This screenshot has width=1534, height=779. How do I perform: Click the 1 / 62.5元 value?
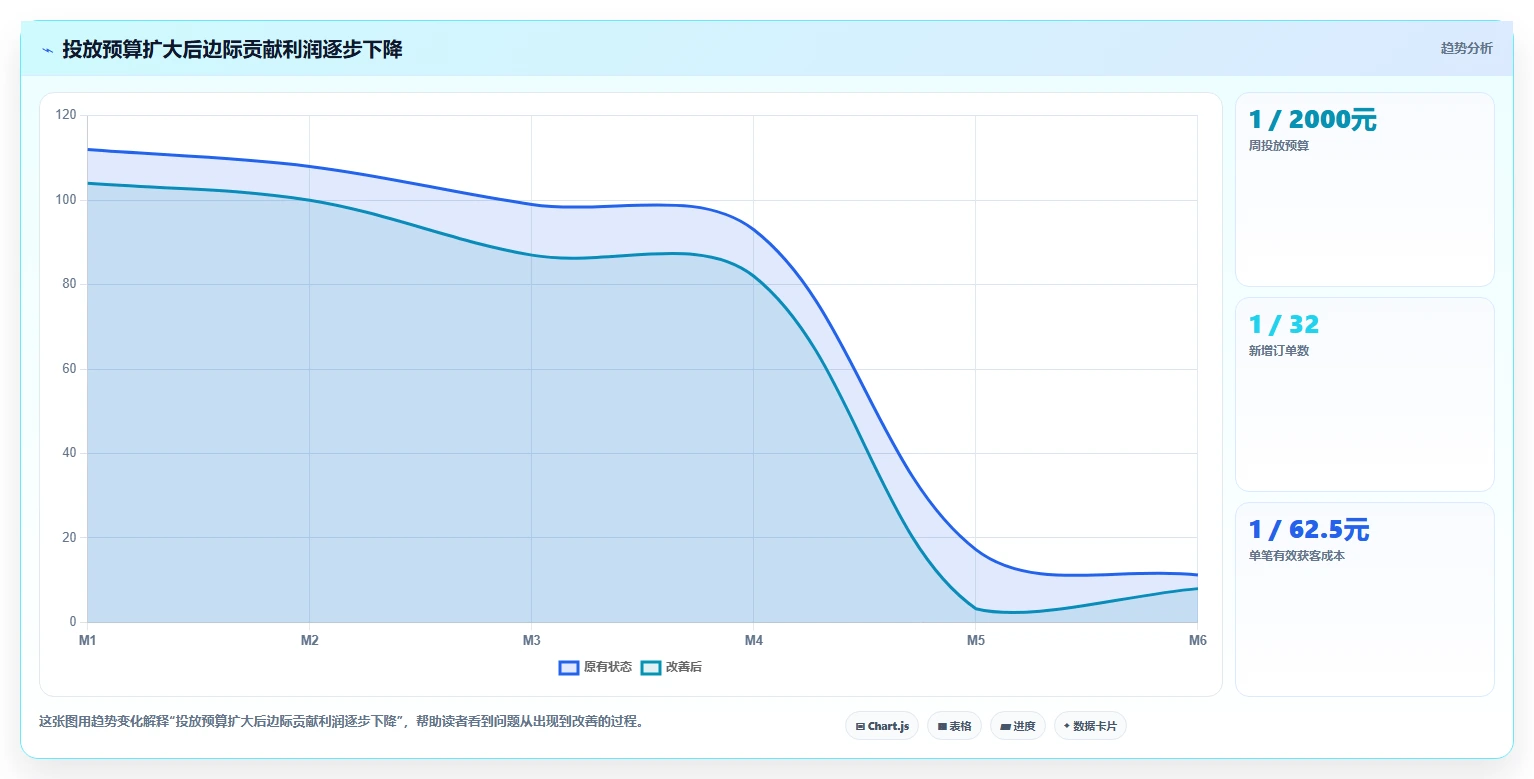click(1309, 530)
